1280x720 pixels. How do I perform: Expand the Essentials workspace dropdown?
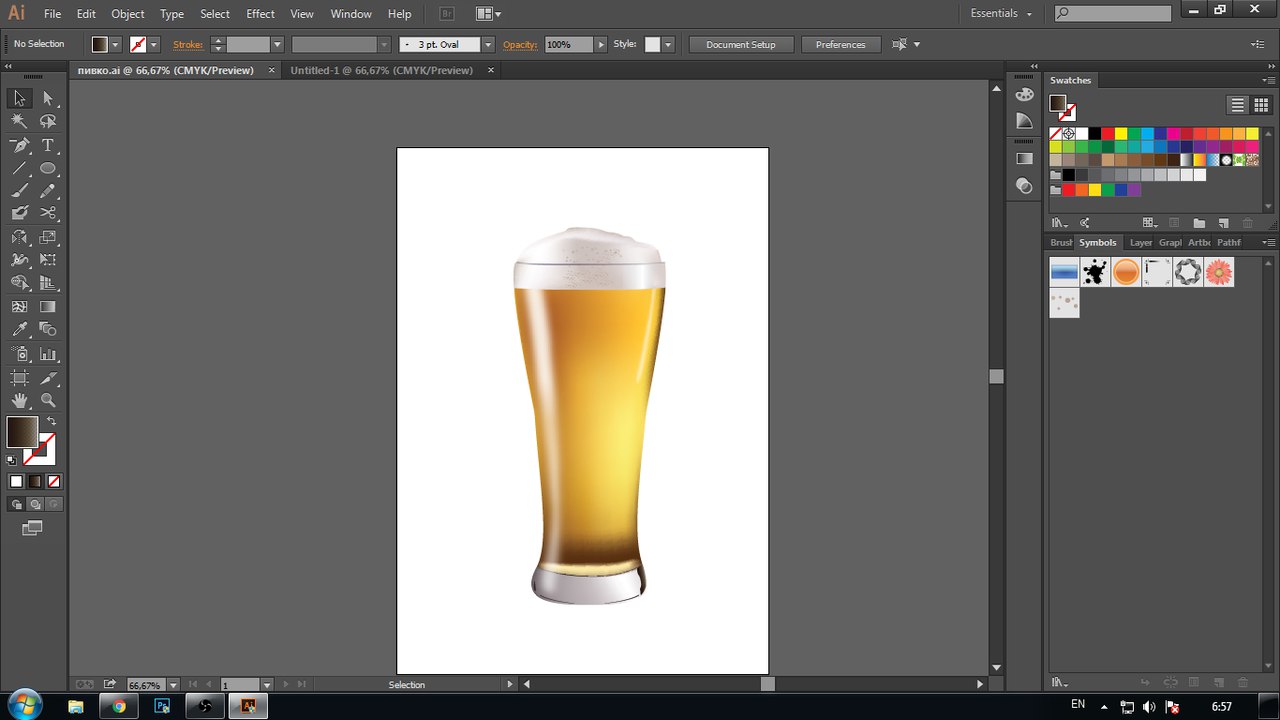point(1001,14)
